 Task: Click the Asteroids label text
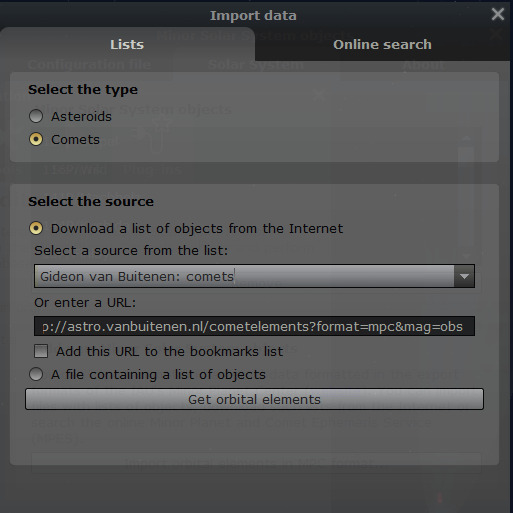coord(81,117)
